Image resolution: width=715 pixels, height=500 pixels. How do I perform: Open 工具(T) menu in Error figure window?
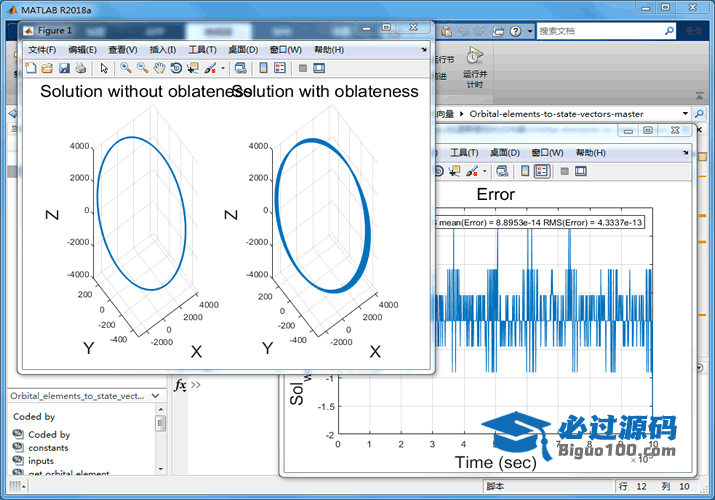click(464, 153)
